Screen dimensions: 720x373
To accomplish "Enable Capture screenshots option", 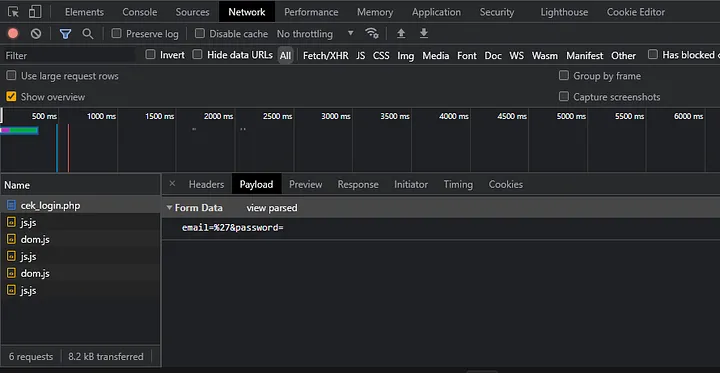I will [563, 96].
